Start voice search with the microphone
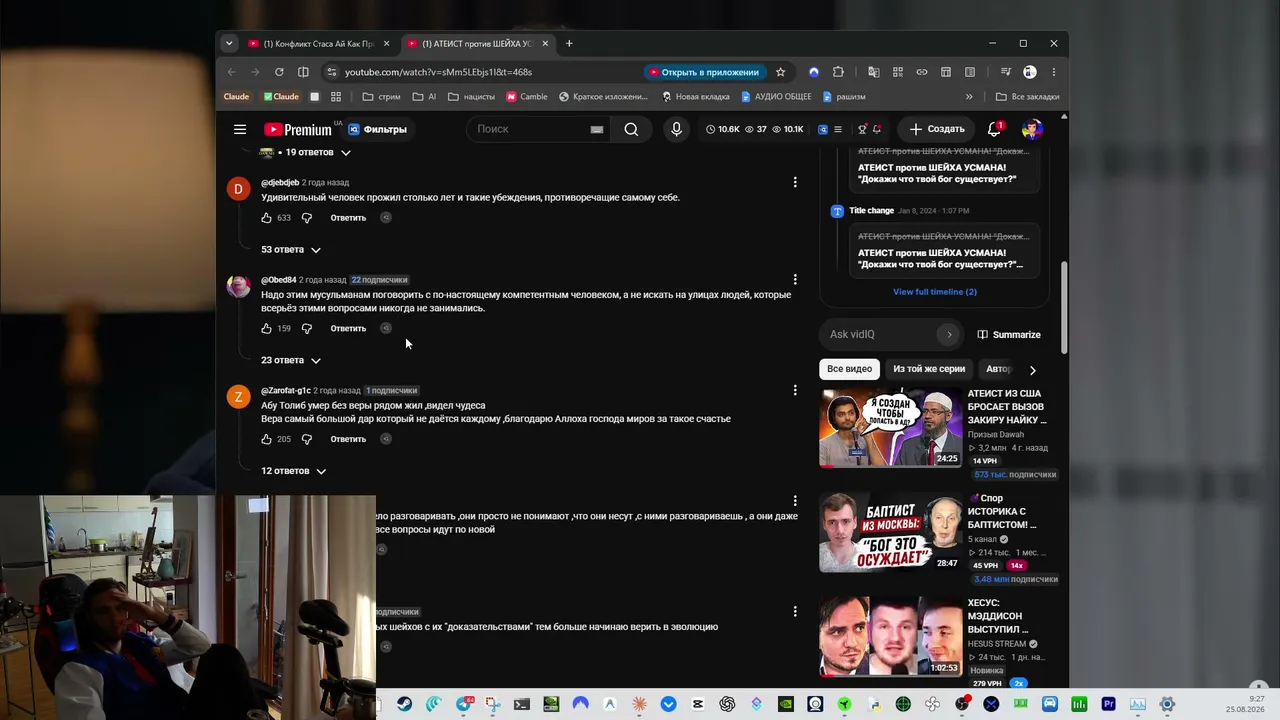 click(676, 129)
